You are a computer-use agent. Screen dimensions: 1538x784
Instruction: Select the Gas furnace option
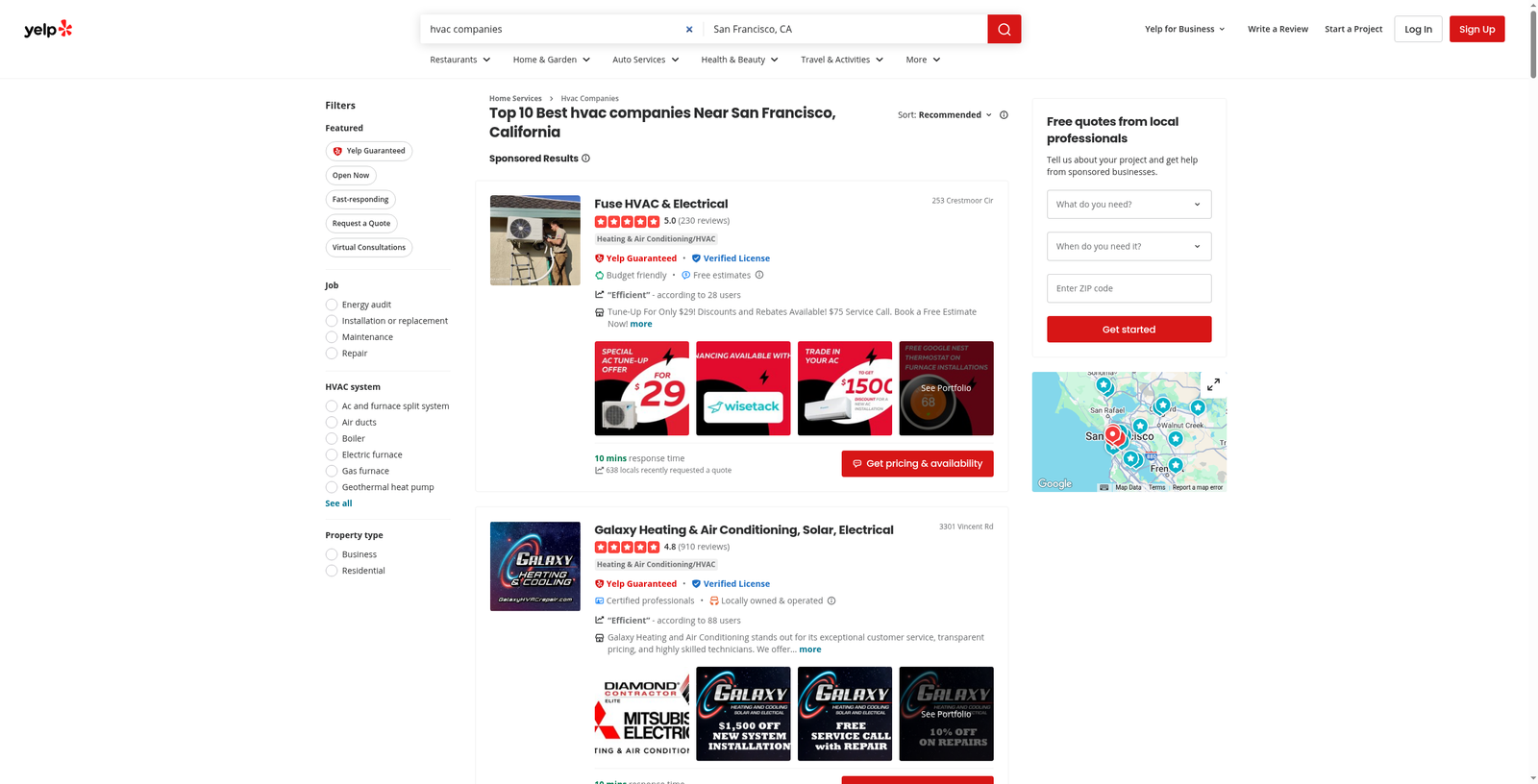[x=332, y=472]
